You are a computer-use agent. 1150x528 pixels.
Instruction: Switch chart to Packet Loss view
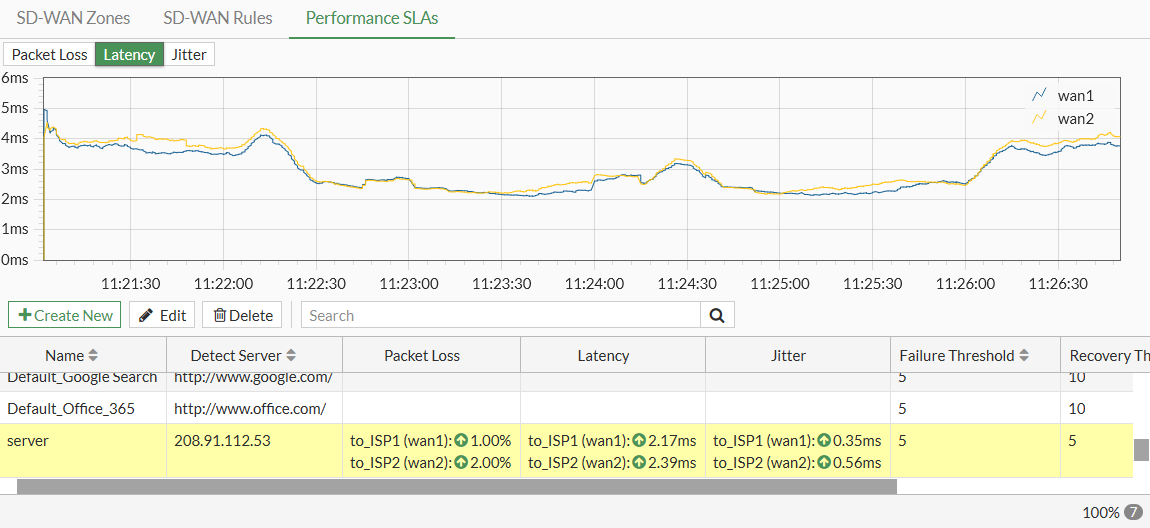coord(50,54)
